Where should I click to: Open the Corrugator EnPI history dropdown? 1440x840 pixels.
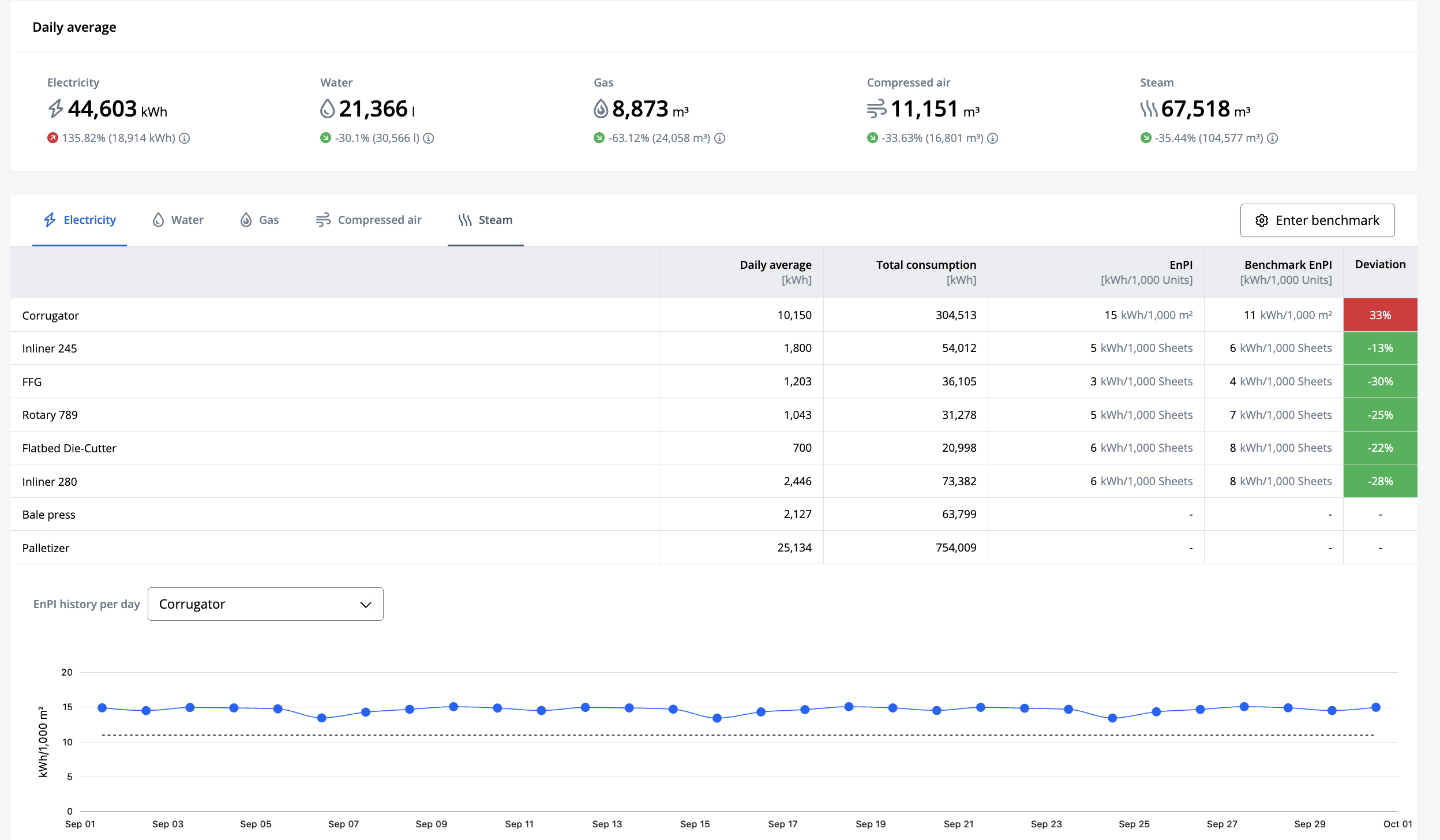[265, 604]
